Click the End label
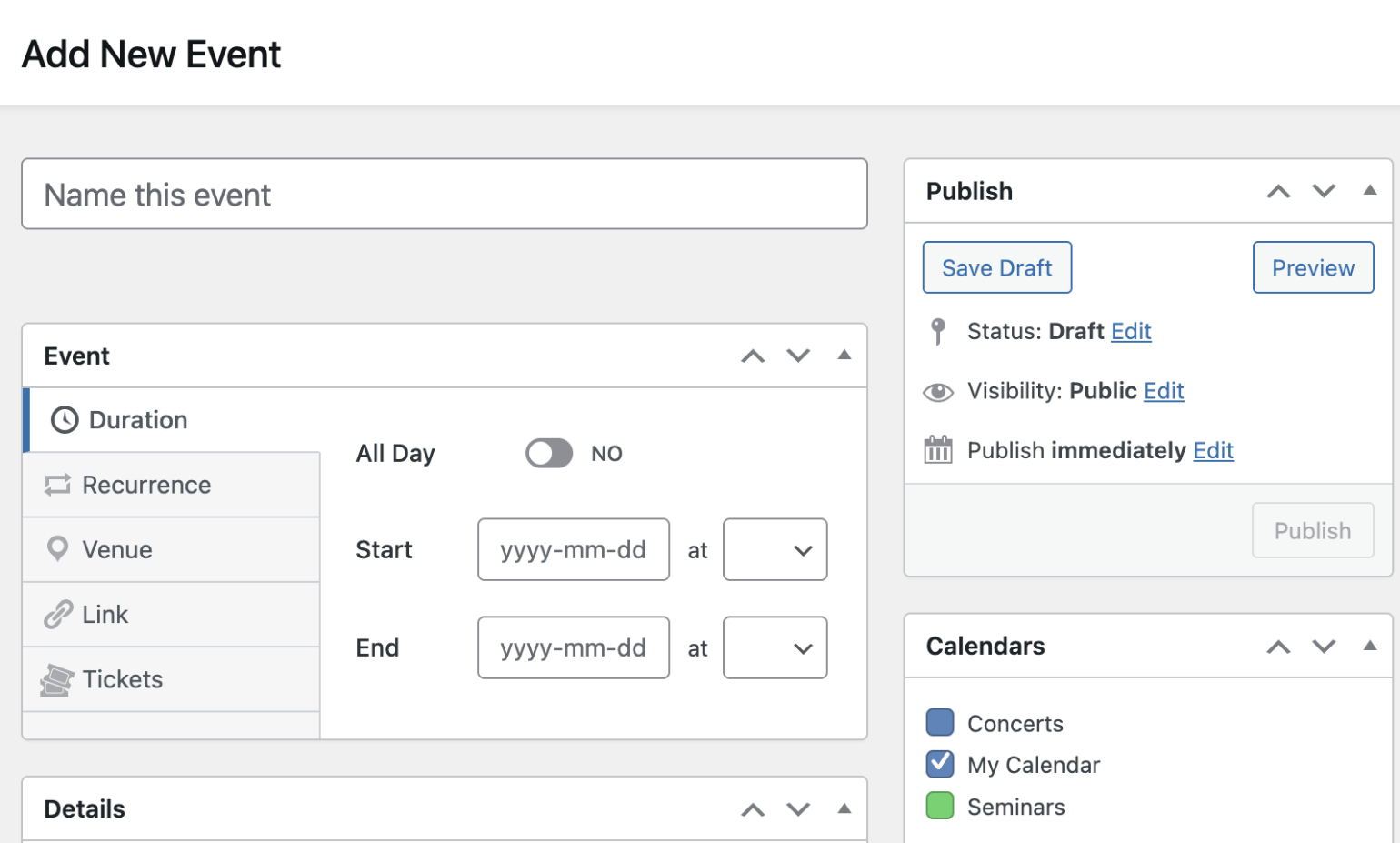 [x=377, y=647]
